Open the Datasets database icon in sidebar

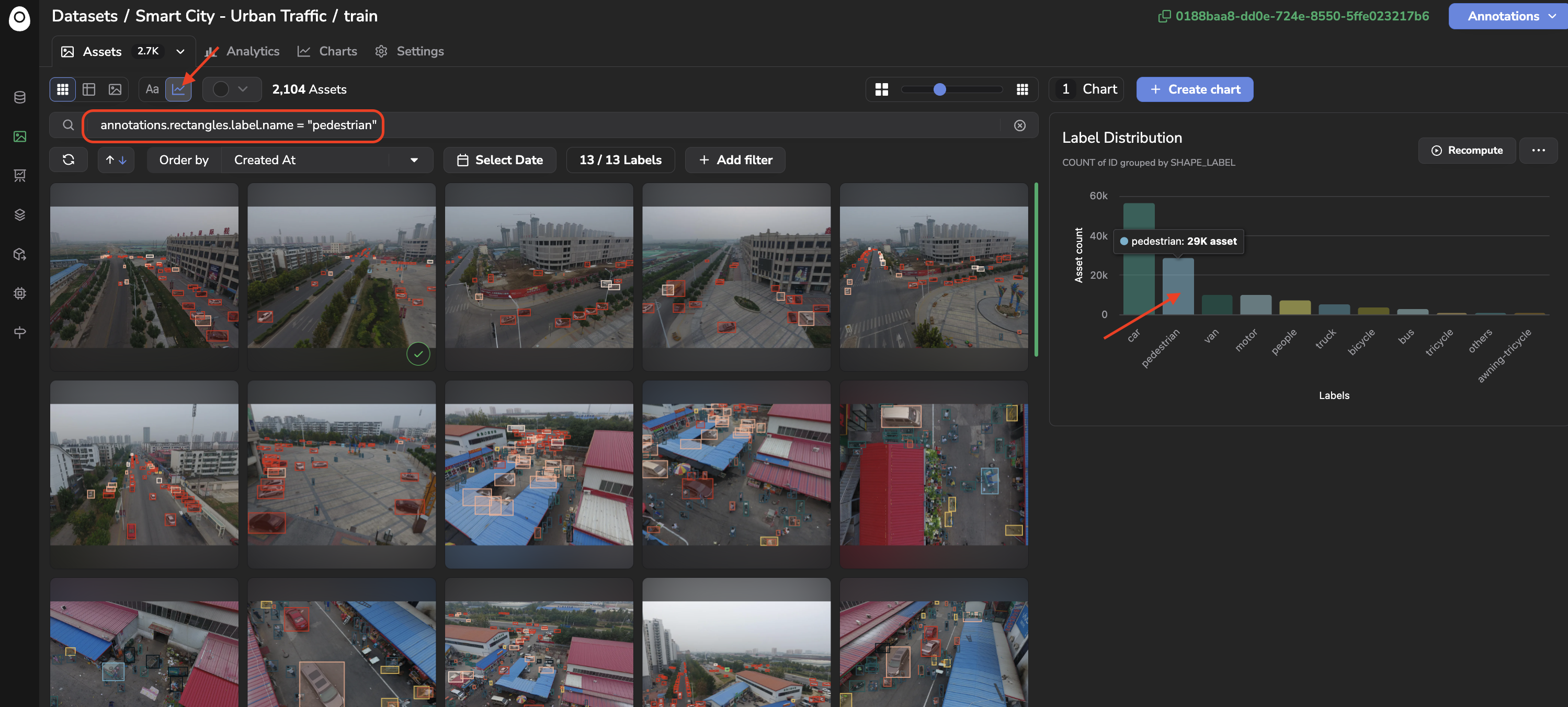tap(19, 97)
